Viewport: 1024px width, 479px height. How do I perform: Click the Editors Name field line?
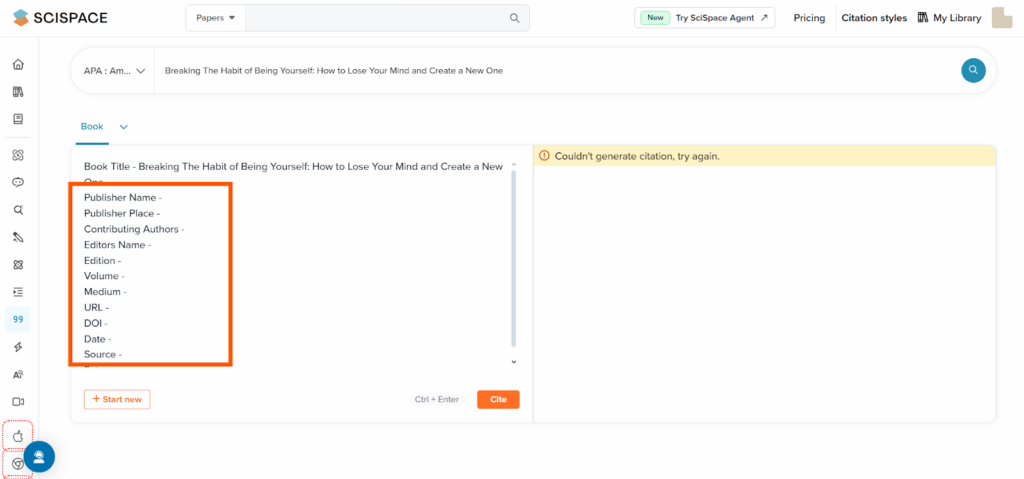pos(118,245)
